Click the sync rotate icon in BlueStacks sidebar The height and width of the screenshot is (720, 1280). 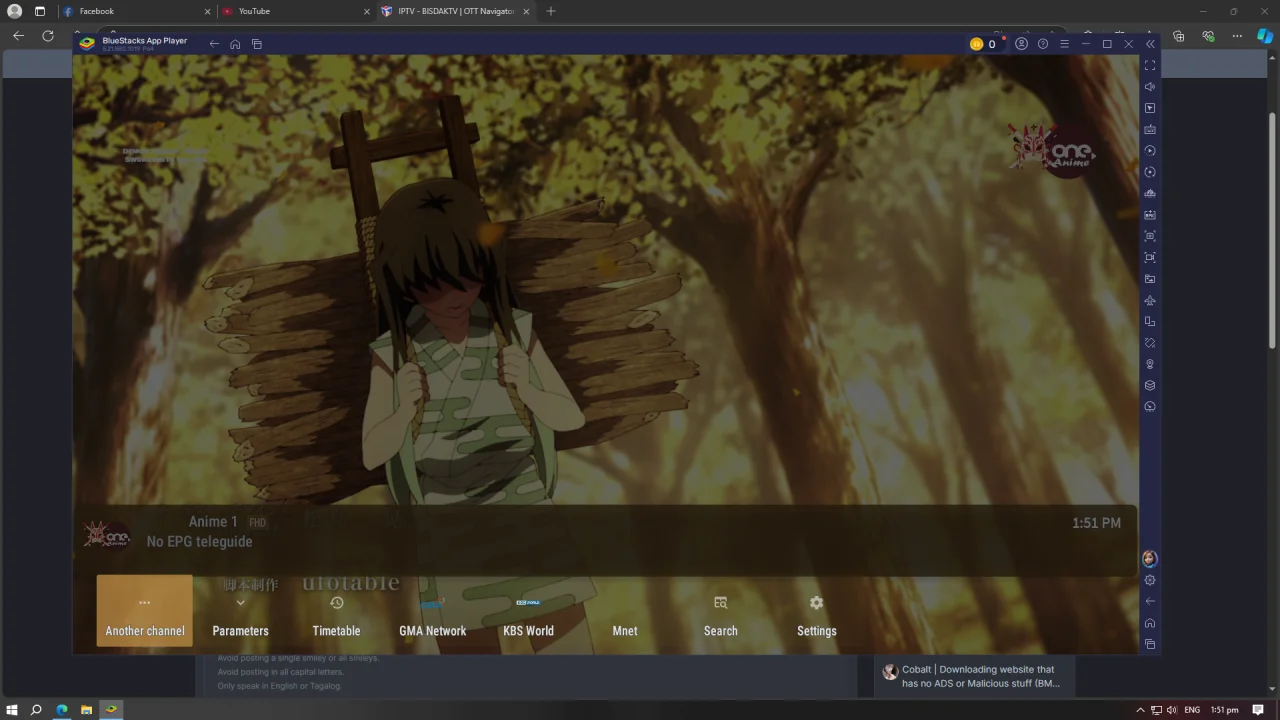point(1150,172)
